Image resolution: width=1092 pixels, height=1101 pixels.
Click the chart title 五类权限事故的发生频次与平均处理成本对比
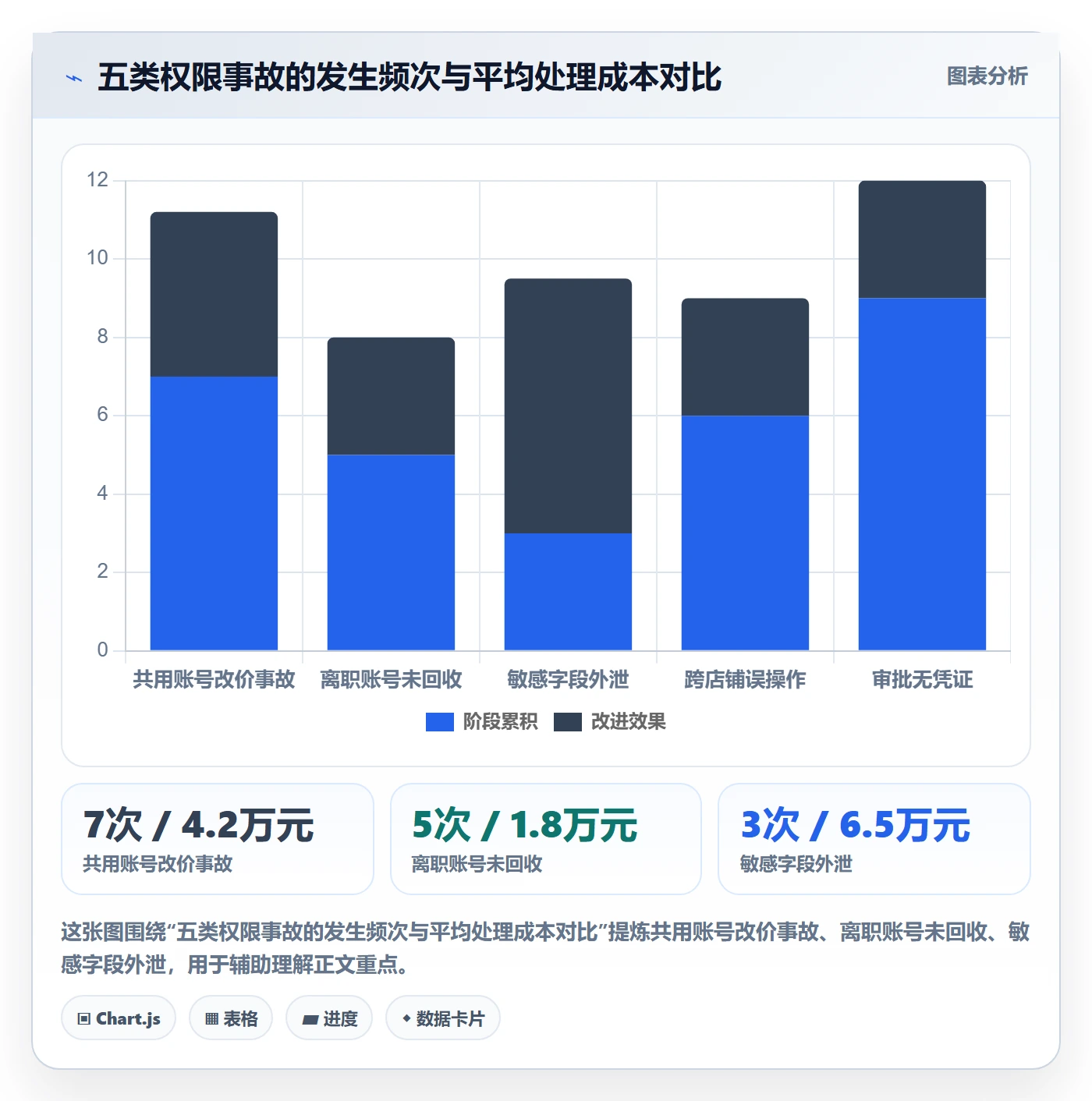(x=409, y=77)
